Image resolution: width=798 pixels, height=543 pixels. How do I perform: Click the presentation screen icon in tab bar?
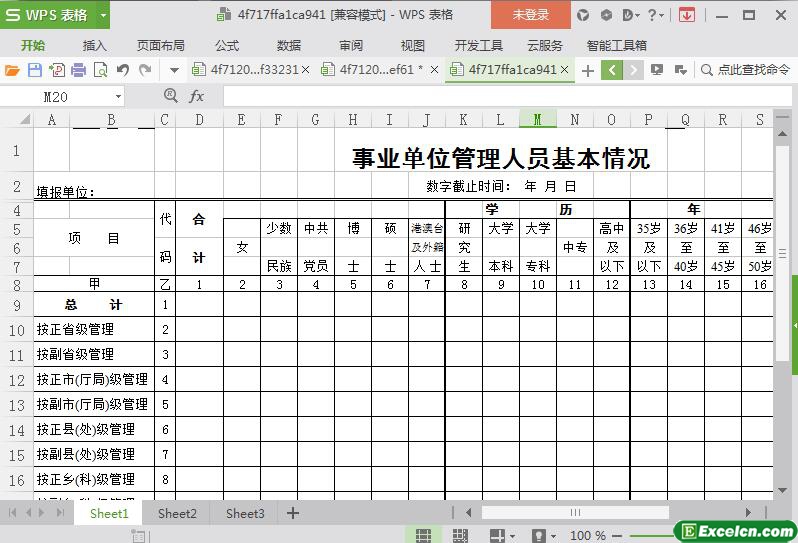tap(657, 70)
